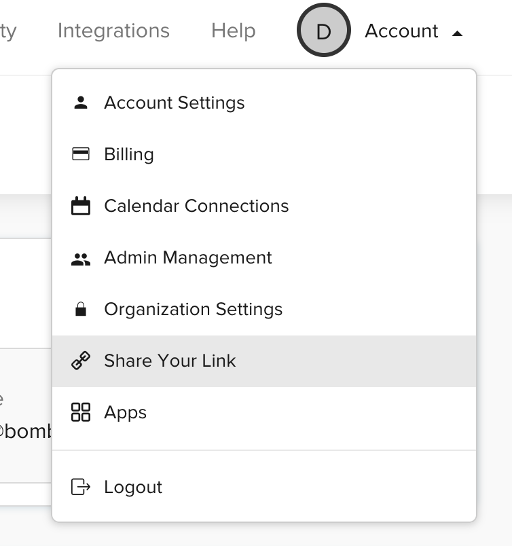Open the Apps menu entry
The image size is (512, 547).
click(264, 412)
